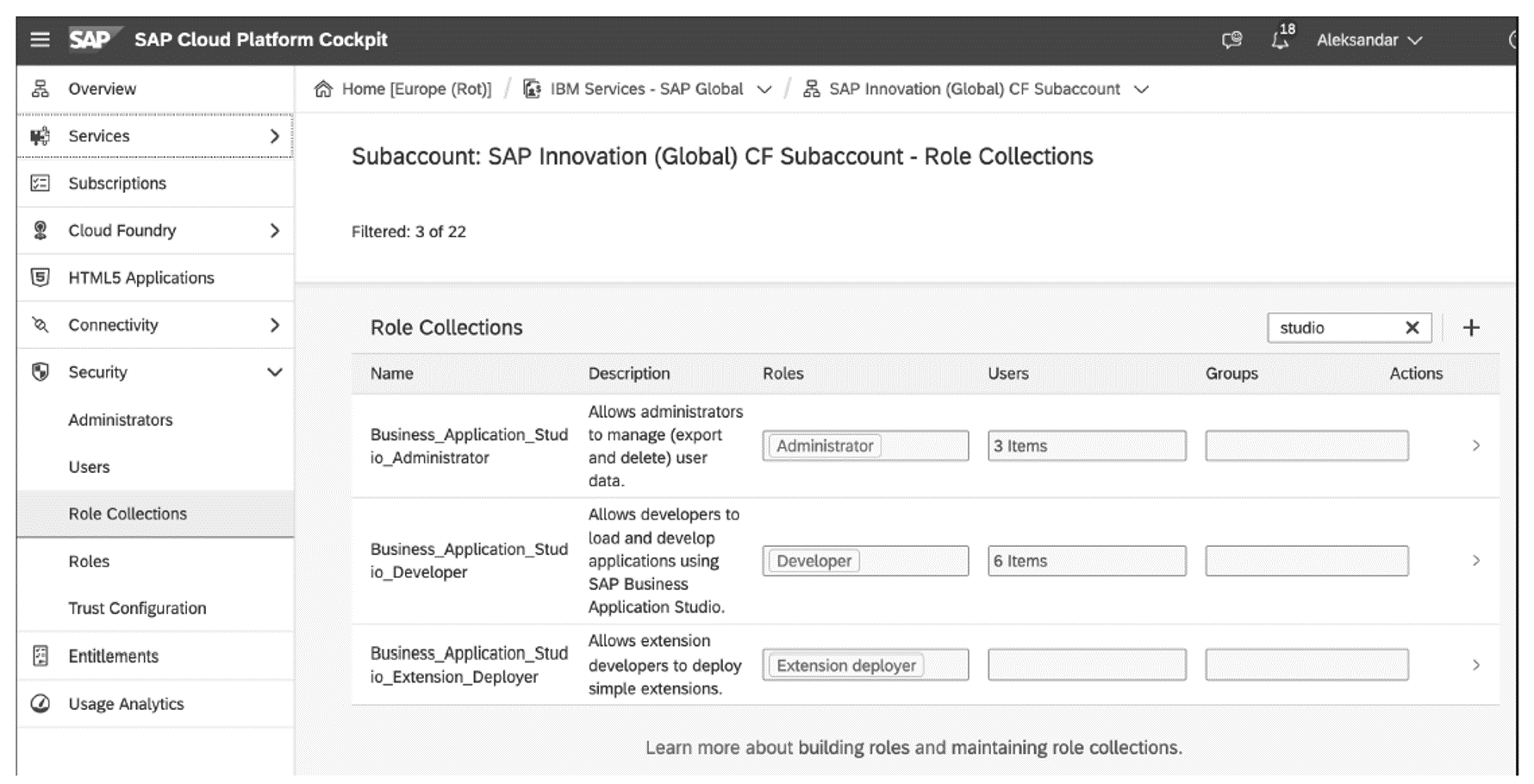Click the subaccount breadcrumb icon
1534x784 pixels.
click(811, 89)
